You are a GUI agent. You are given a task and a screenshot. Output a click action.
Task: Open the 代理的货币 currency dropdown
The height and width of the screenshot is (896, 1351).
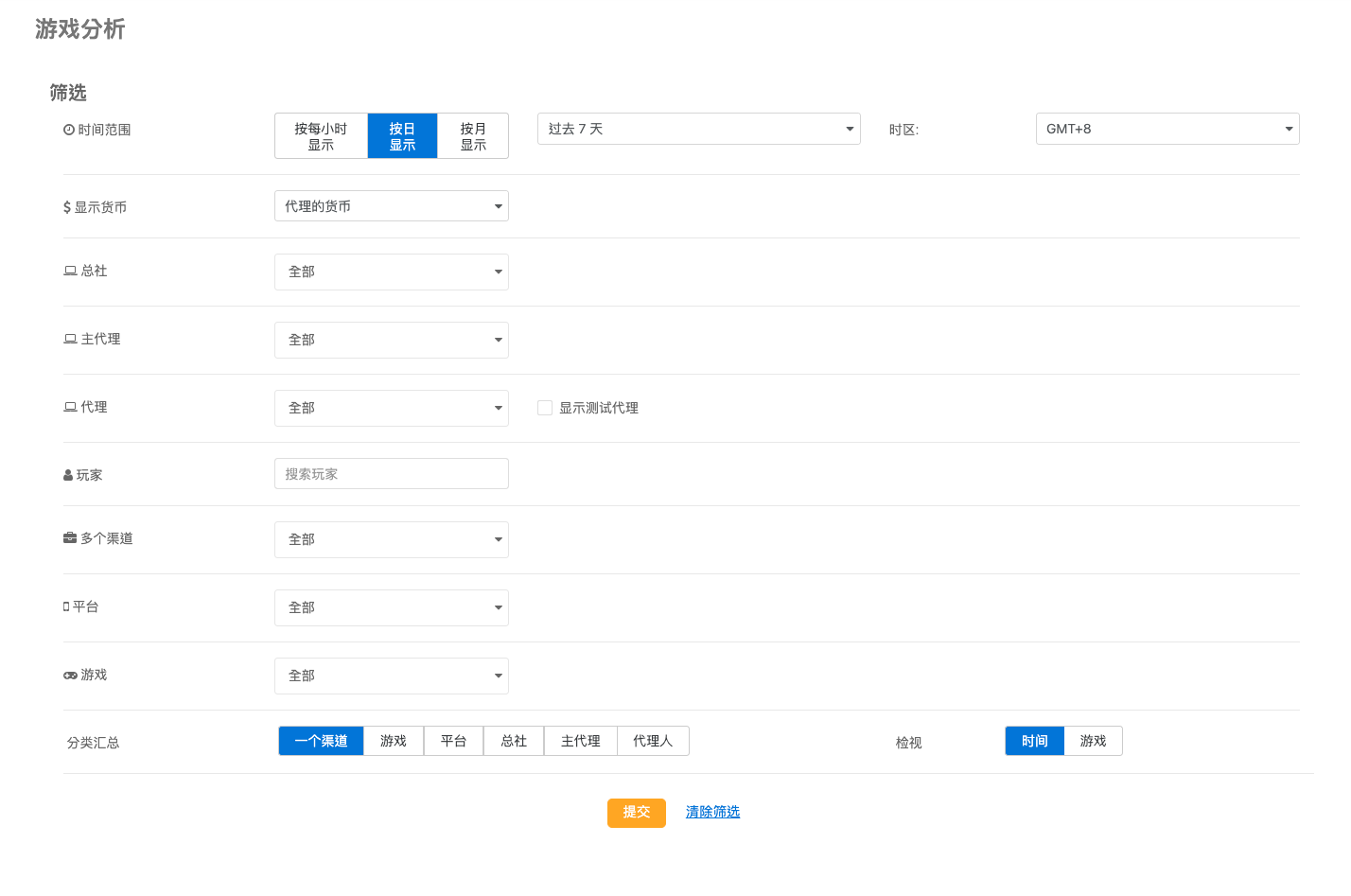pos(391,206)
